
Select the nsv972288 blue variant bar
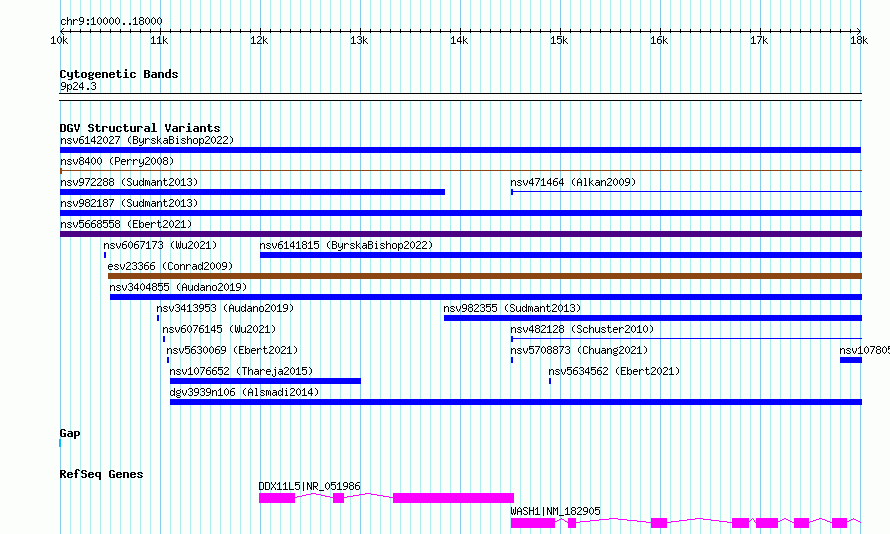(x=253, y=192)
